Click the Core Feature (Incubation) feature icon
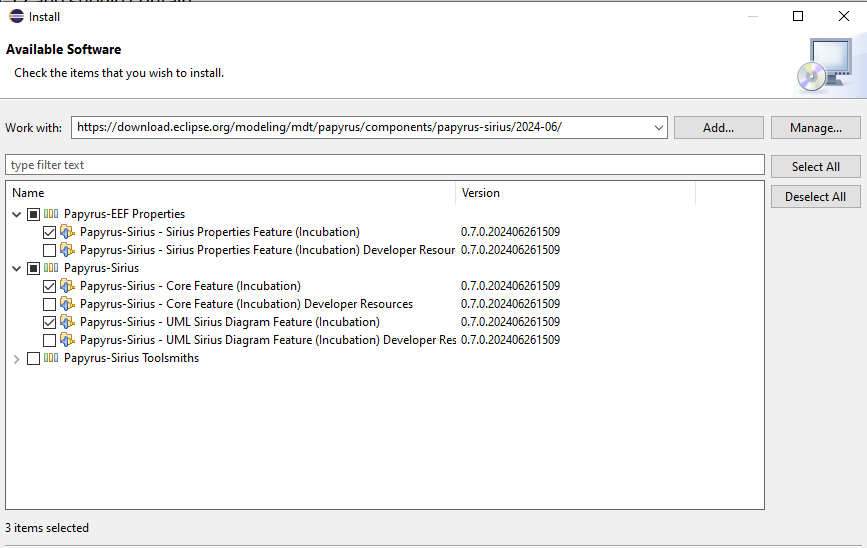Viewport: 867px width, 548px height. 68,286
